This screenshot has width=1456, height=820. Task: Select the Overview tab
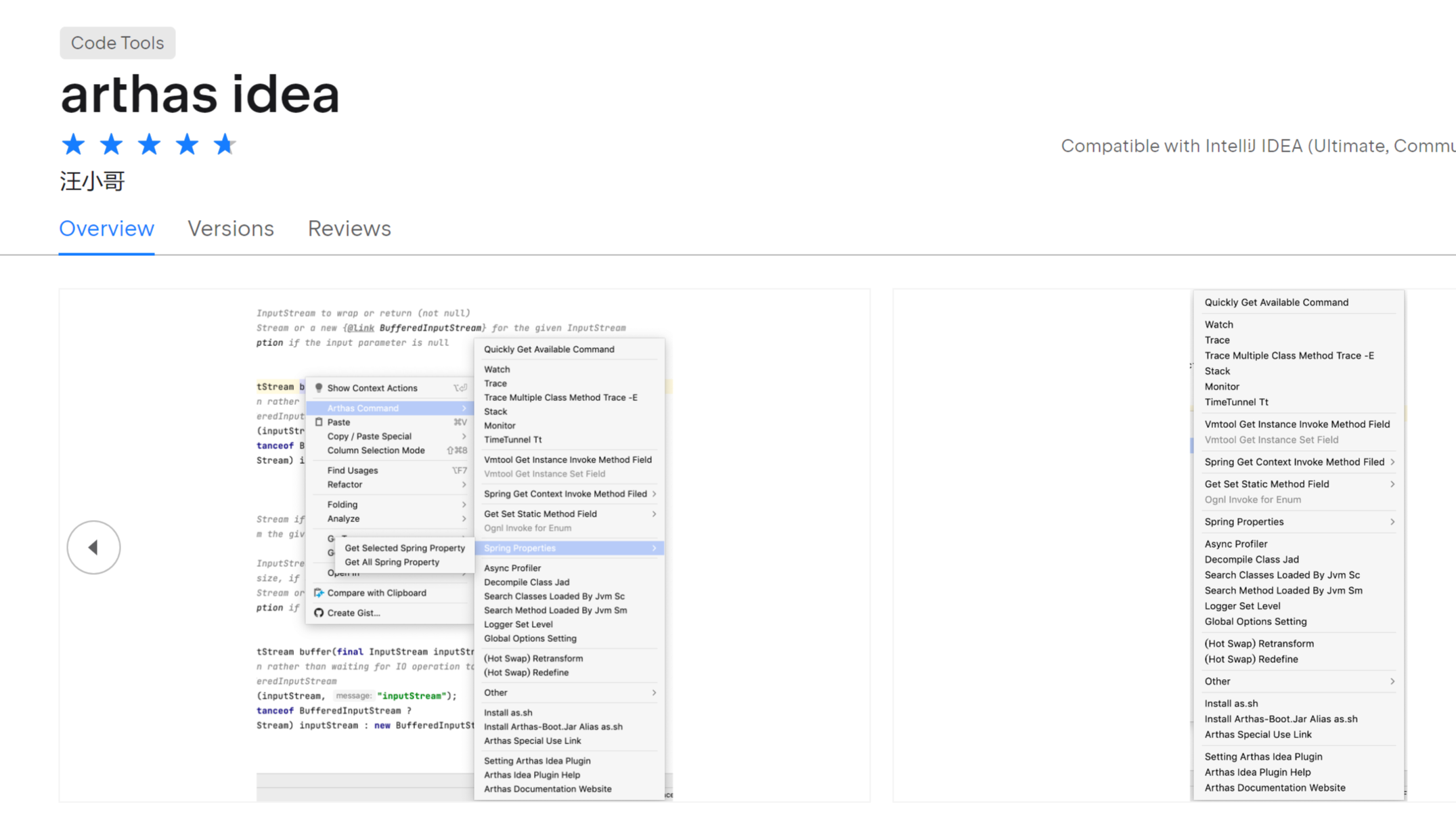pyautogui.click(x=106, y=229)
